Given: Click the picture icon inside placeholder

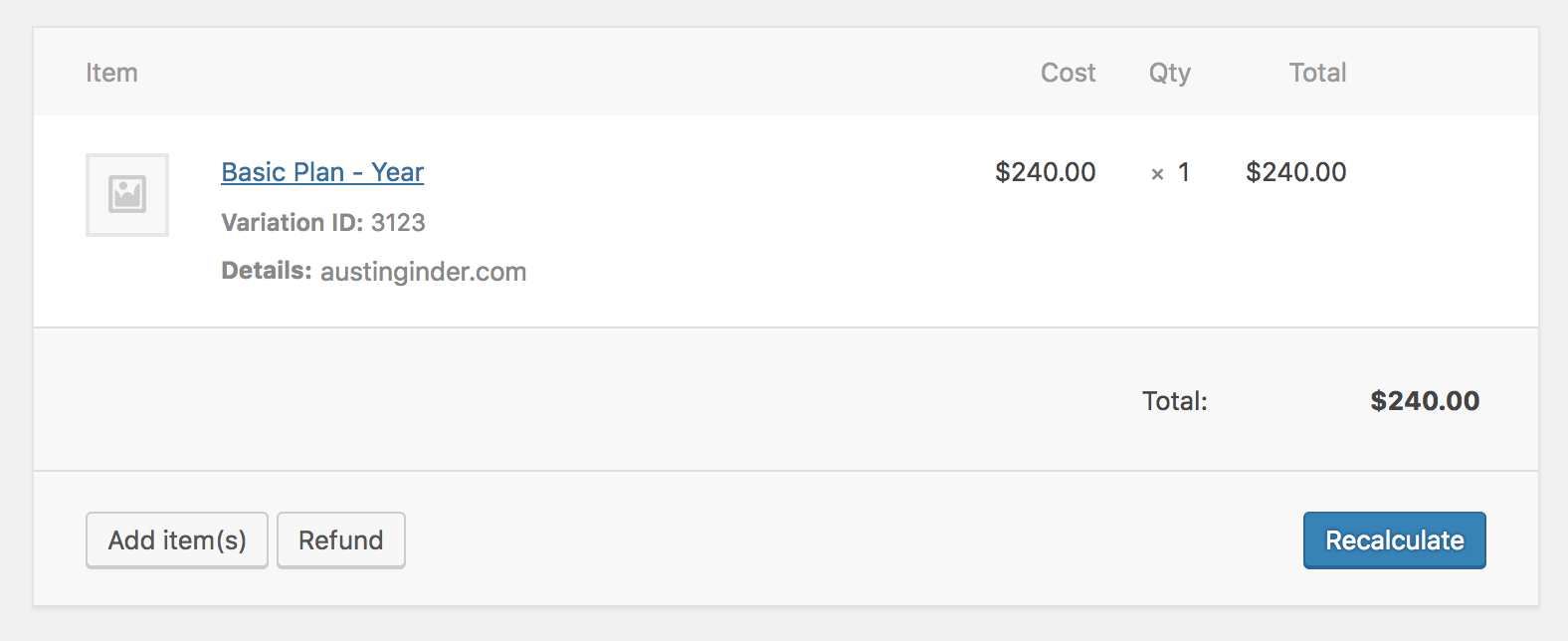Looking at the screenshot, I should point(127,194).
